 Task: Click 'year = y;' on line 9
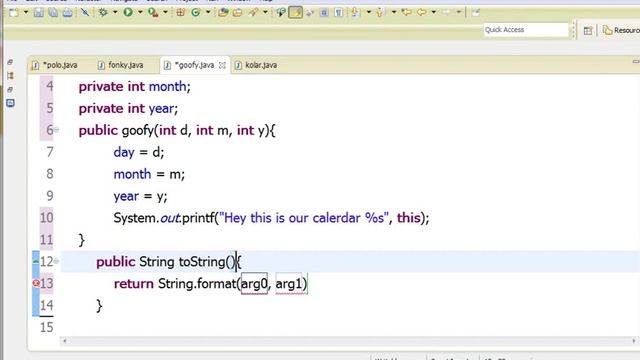pyautogui.click(x=140, y=196)
